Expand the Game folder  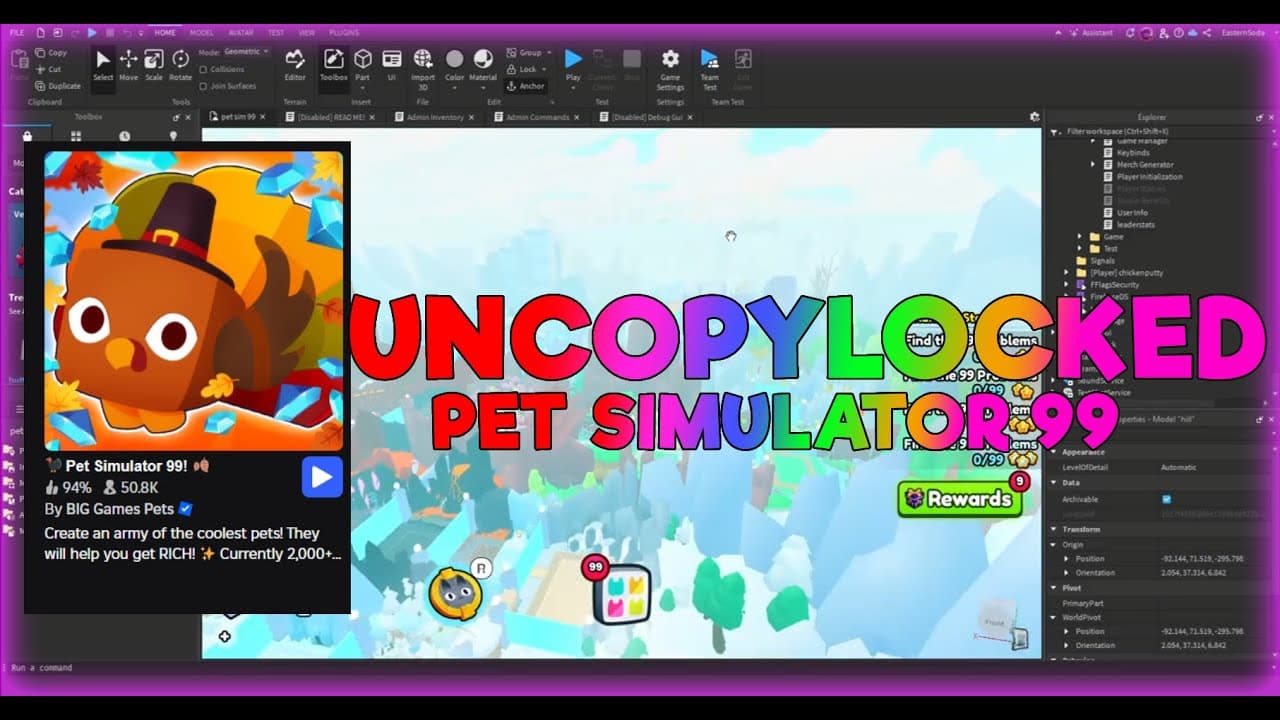click(x=1080, y=237)
